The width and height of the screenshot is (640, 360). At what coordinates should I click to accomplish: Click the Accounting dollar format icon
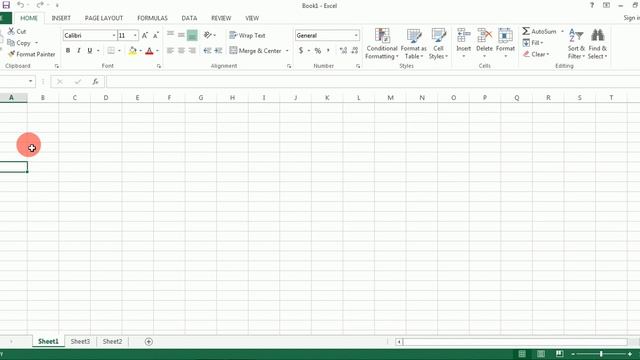coord(301,51)
